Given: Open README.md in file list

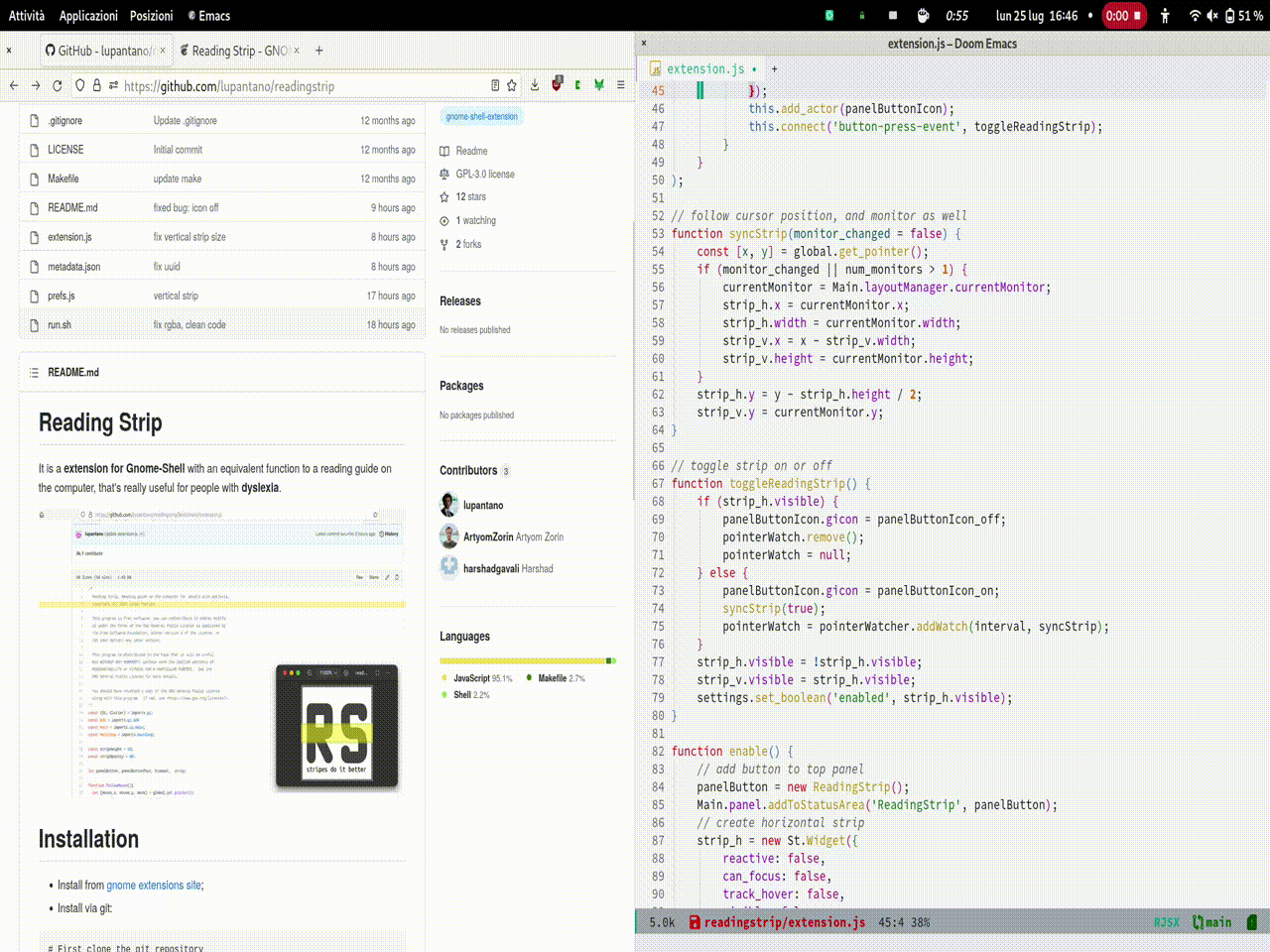Looking at the screenshot, I should point(72,208).
